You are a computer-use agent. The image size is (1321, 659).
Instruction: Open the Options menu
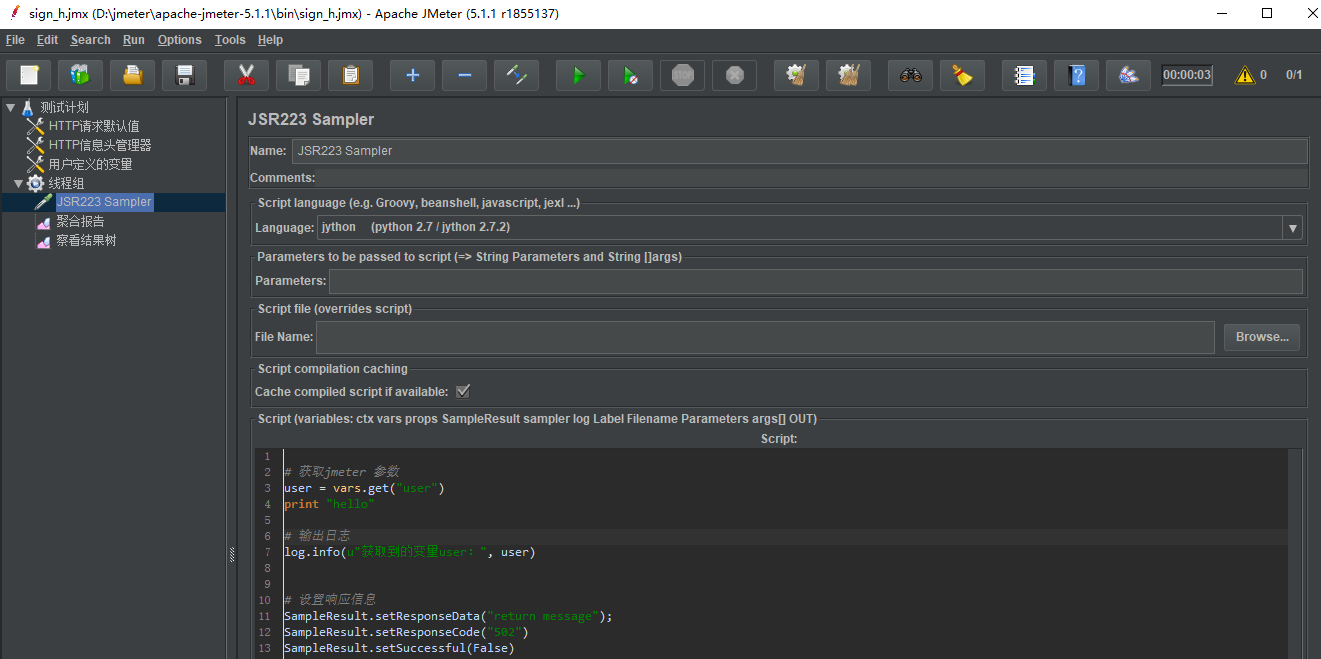pyautogui.click(x=179, y=40)
